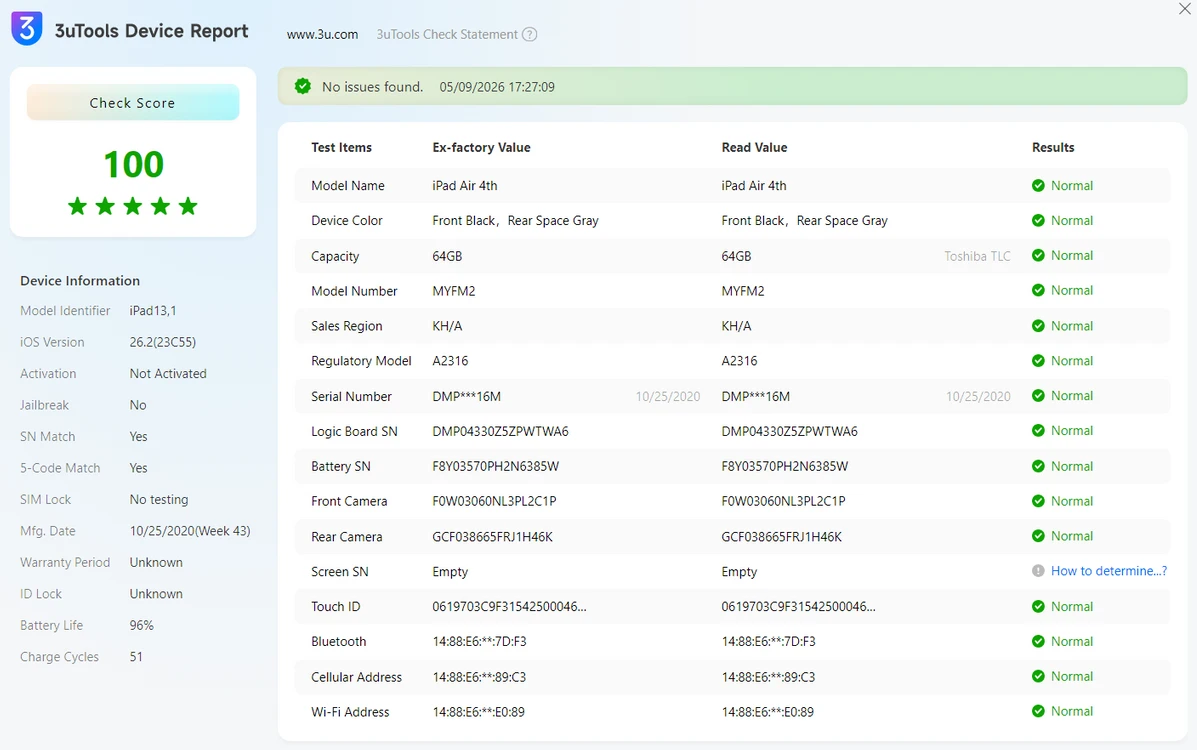The width and height of the screenshot is (1197, 750).
Task: Click the Battery Life value 96%
Action: pyautogui.click(x=141, y=626)
